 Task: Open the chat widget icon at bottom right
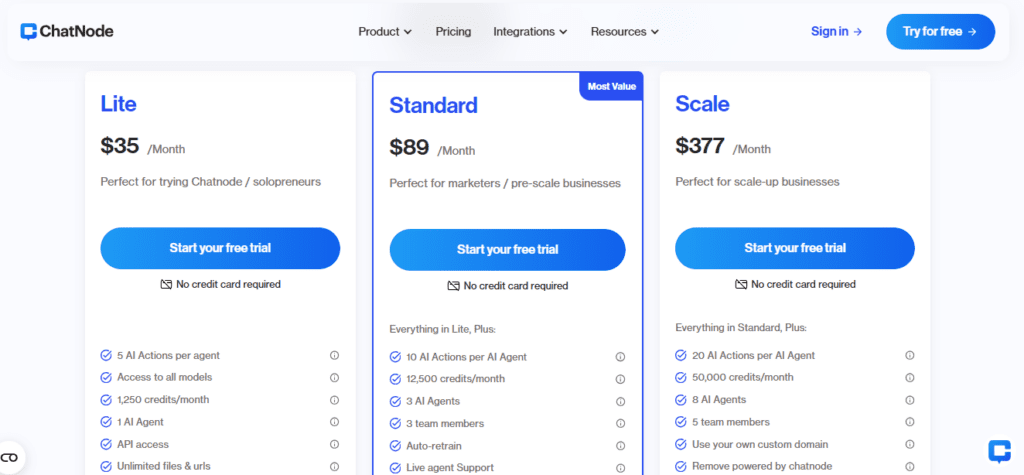[x=999, y=451]
